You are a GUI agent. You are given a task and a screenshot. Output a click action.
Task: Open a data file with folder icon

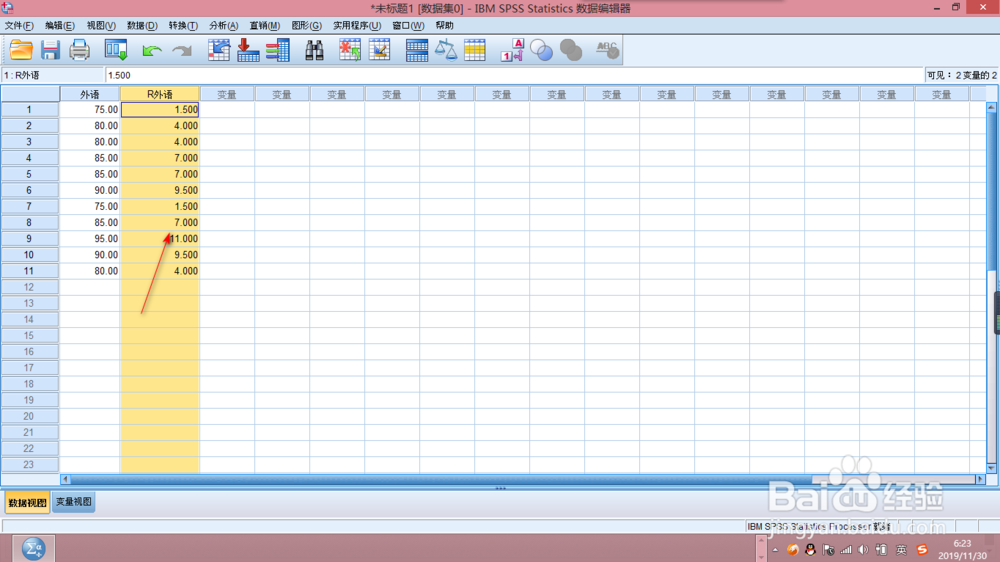click(21, 50)
